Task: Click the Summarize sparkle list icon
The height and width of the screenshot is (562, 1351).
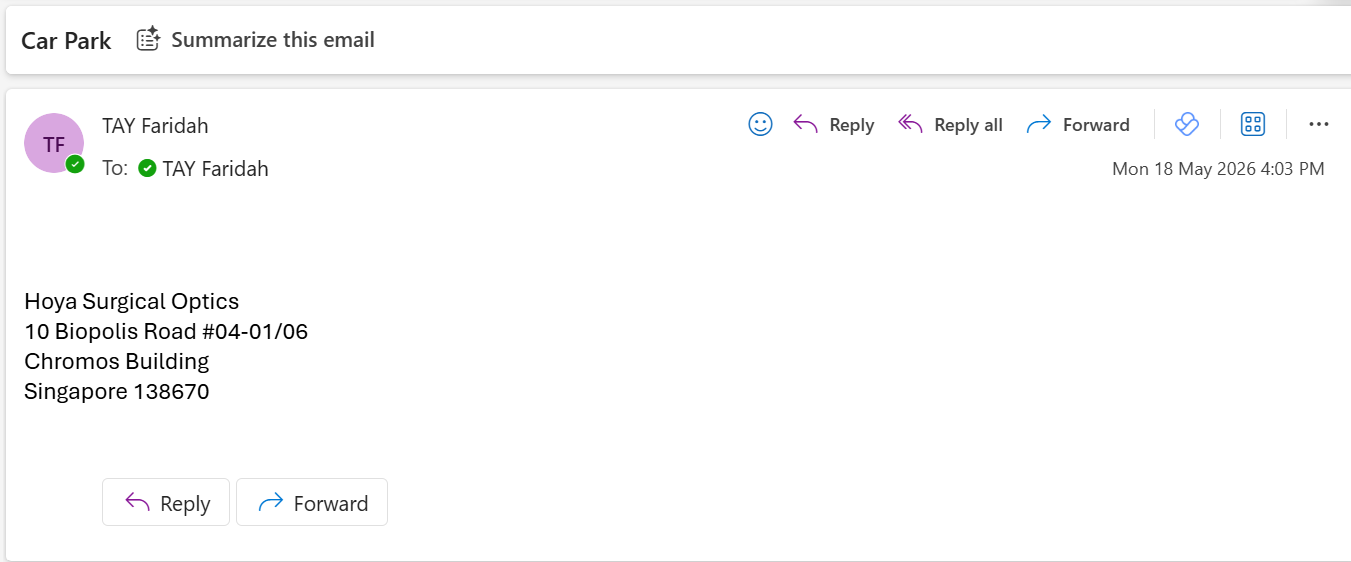Action: pos(148,39)
